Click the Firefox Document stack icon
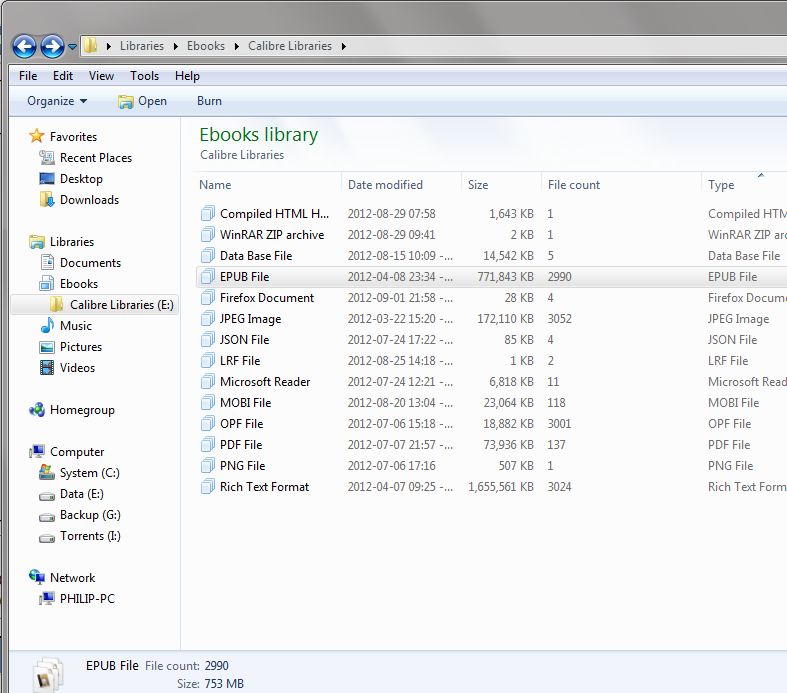Image resolution: width=787 pixels, height=693 pixels. [x=208, y=298]
